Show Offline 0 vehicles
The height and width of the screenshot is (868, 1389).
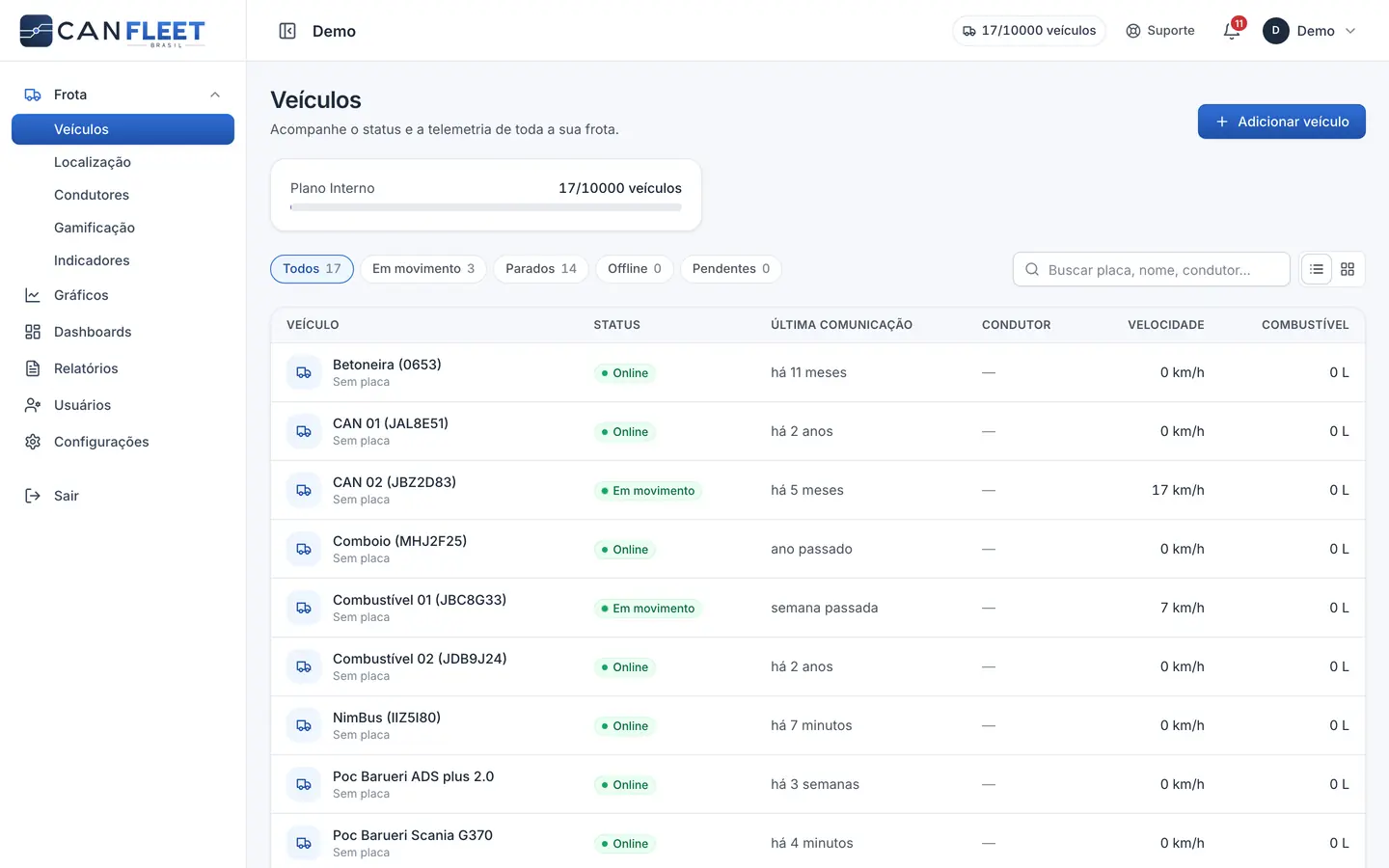(x=635, y=269)
